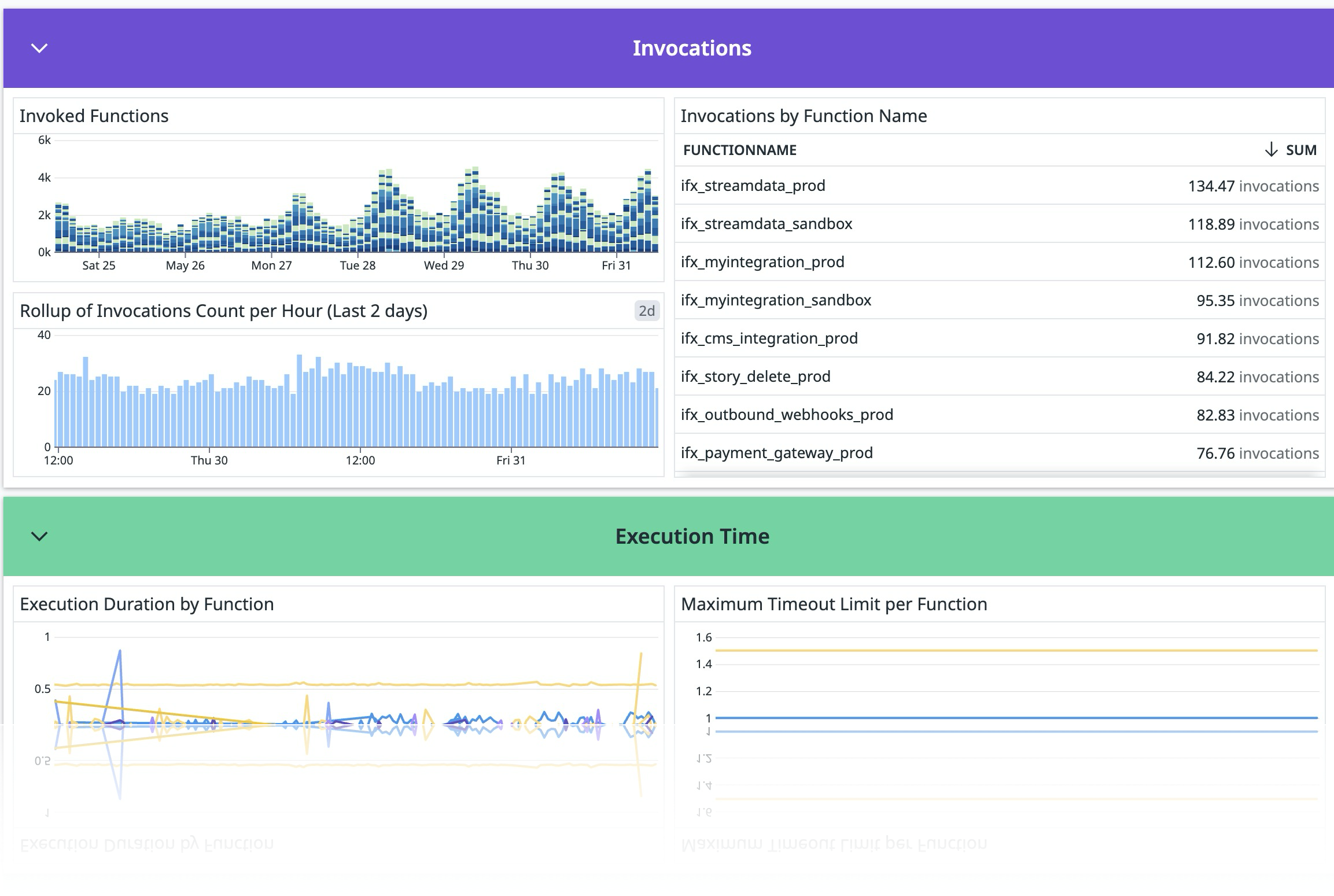Click the Mon 27 axis label
Viewport: 1334px width, 896px height.
click(271, 266)
